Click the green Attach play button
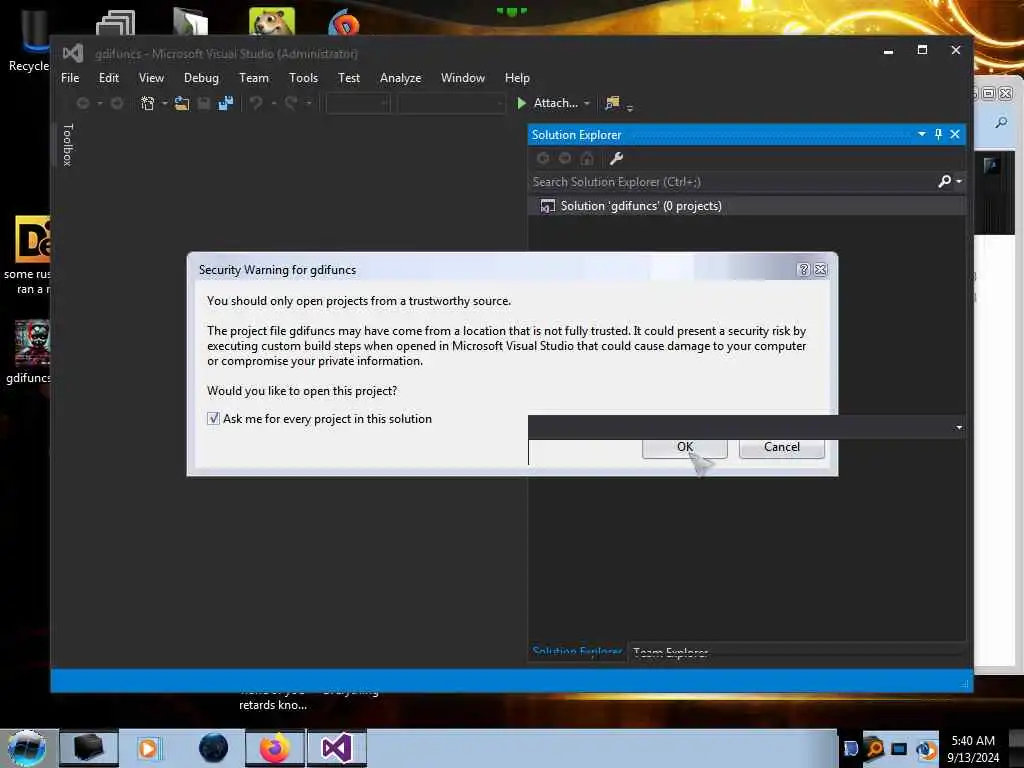1024x768 pixels. pos(521,103)
